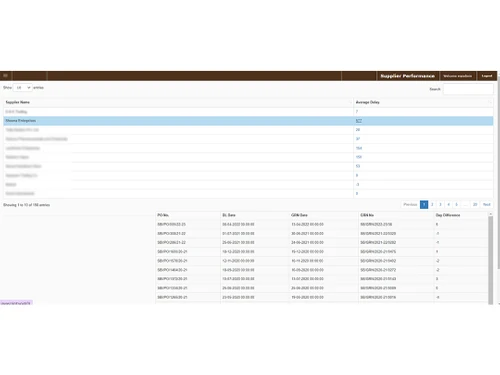Open the average delay link 154

click(x=359, y=148)
